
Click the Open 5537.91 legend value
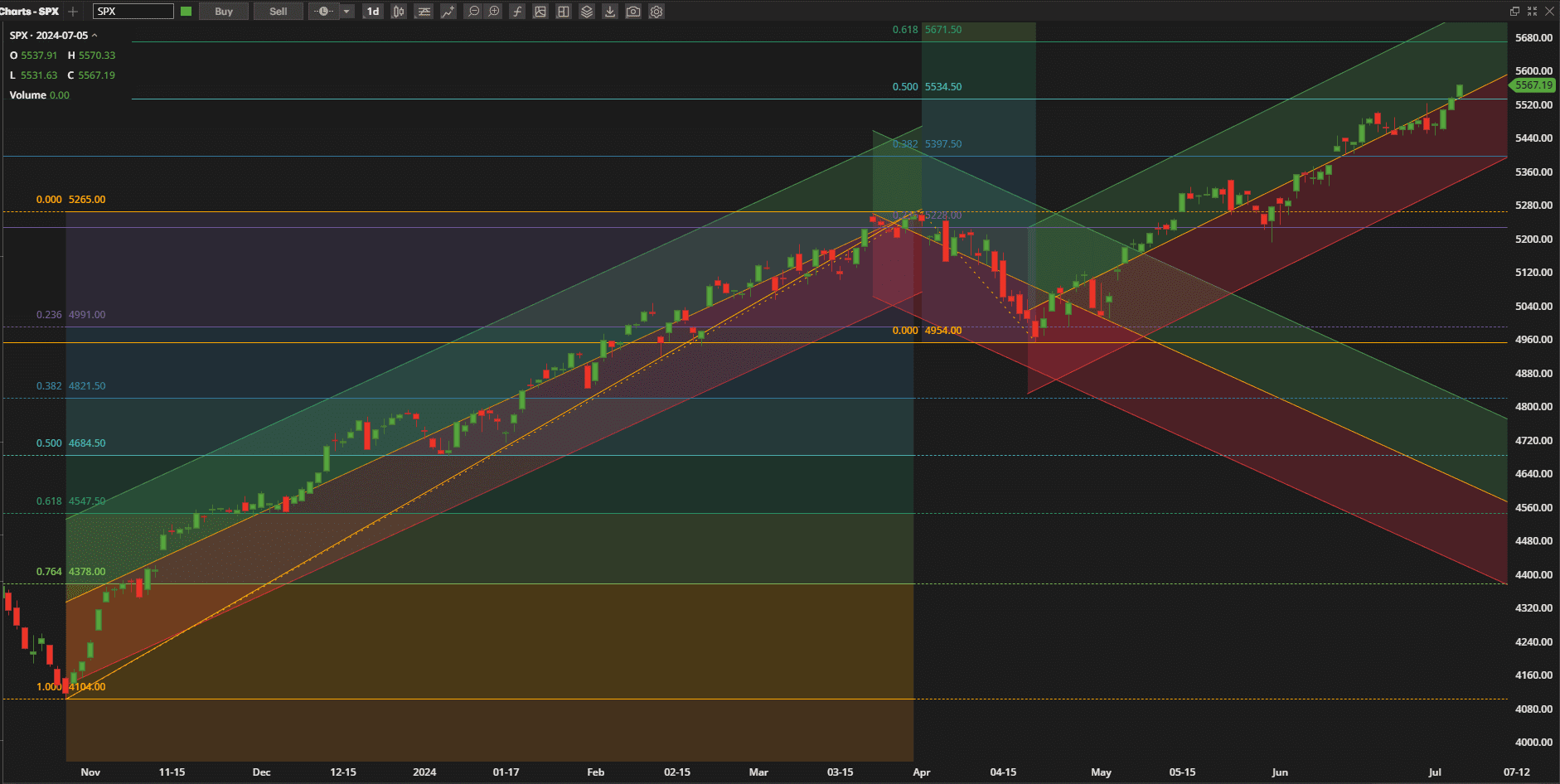click(x=39, y=56)
